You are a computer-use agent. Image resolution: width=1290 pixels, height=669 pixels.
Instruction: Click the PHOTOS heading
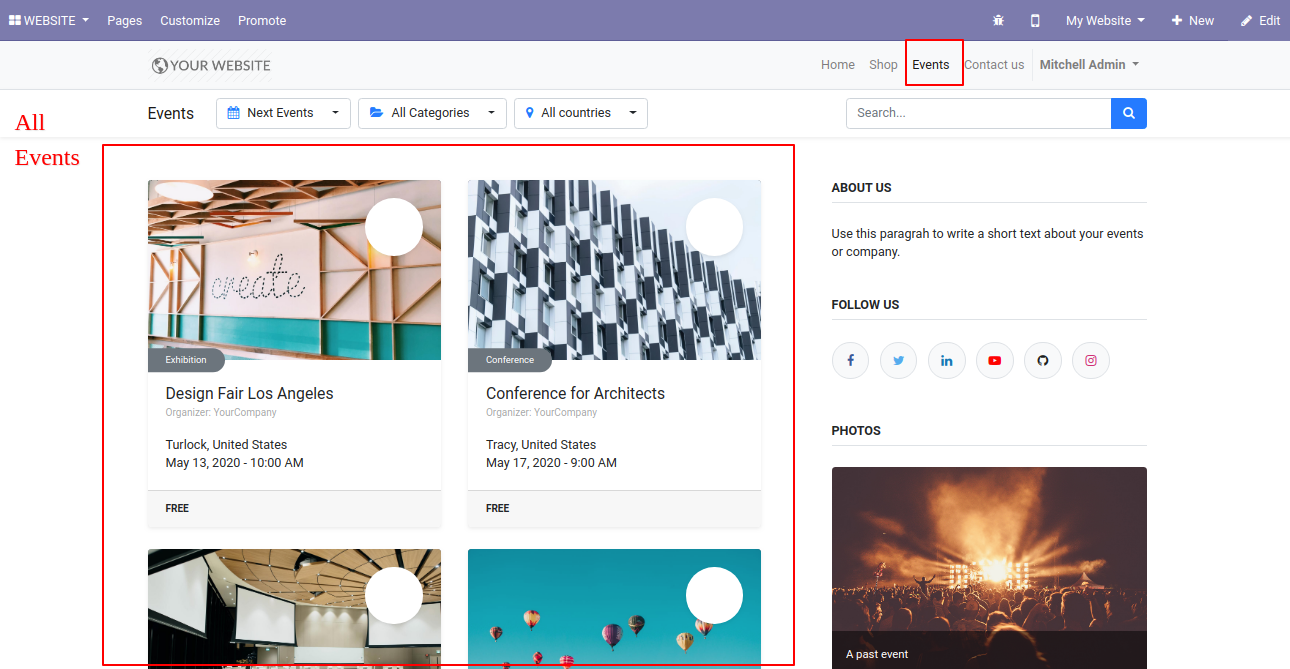[x=856, y=431]
